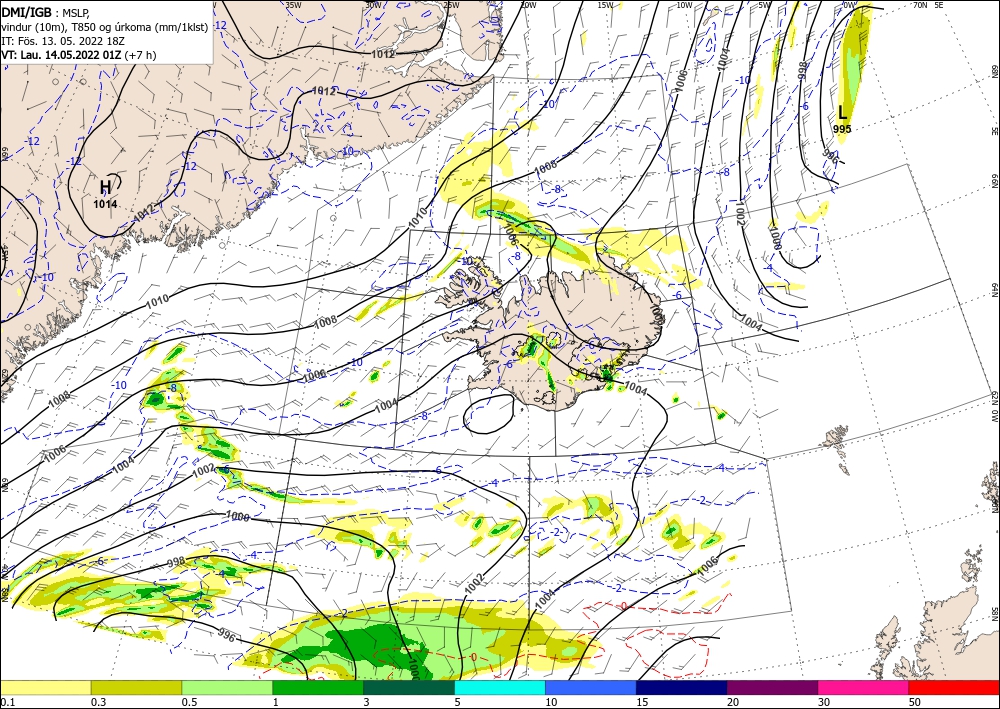This screenshot has width=1000, height=709.
Task: Click the 20 legend scale label
Action: (x=733, y=702)
